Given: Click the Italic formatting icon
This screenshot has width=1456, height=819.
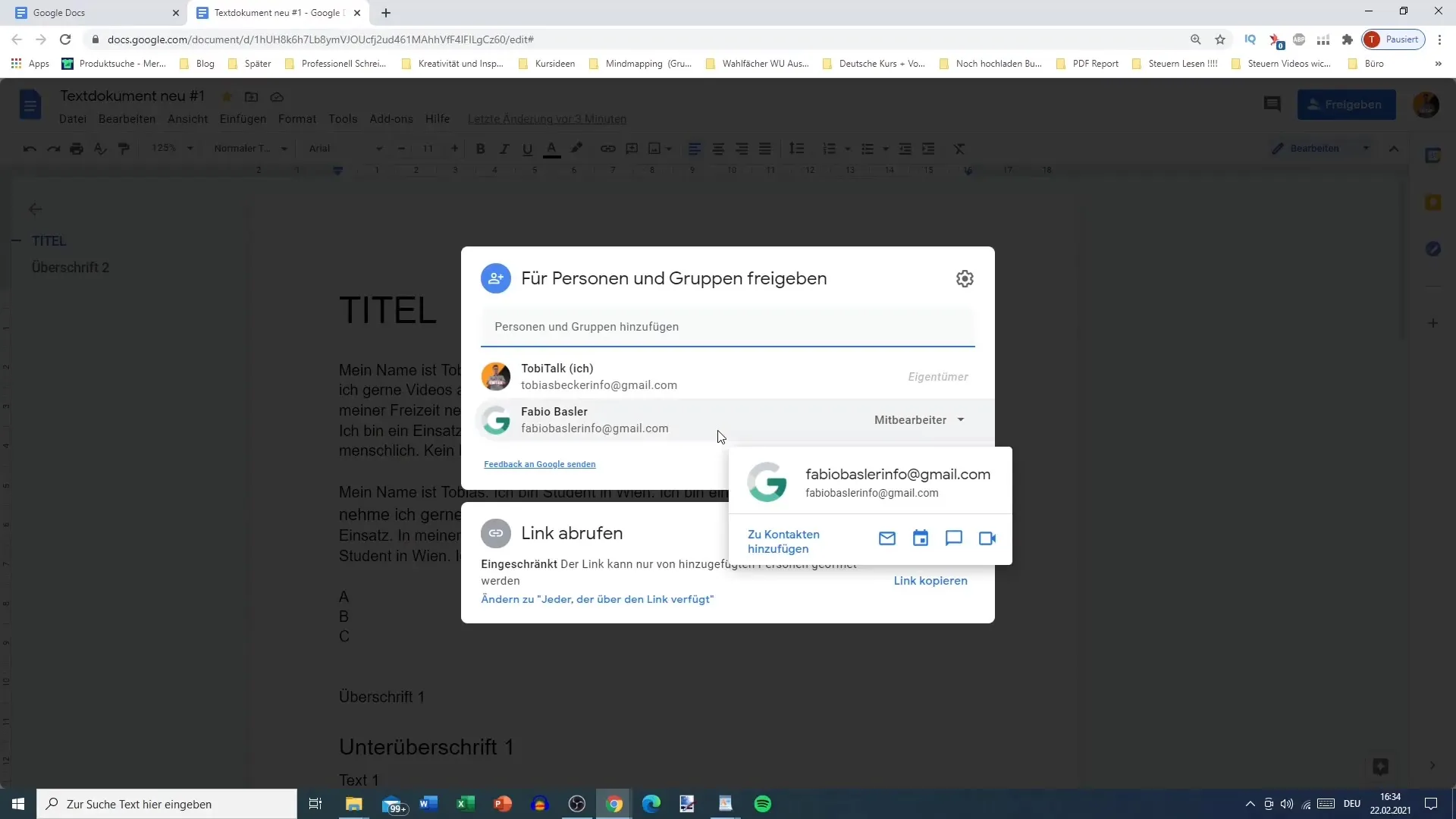Looking at the screenshot, I should 504,148.
